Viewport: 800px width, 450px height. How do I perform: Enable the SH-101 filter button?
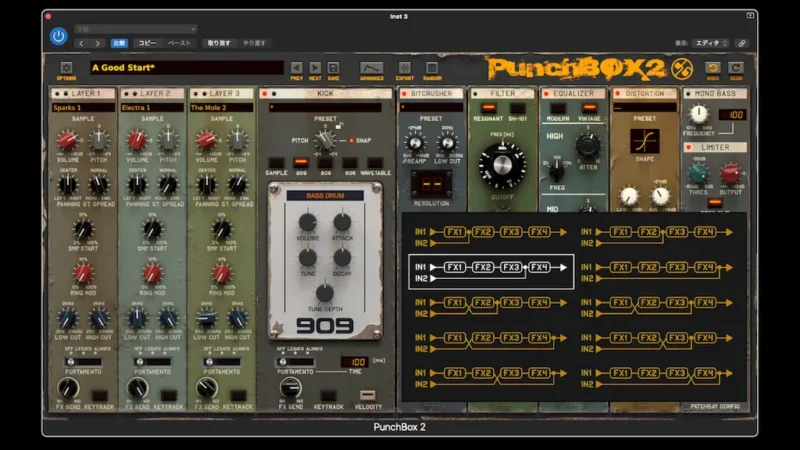pos(517,108)
